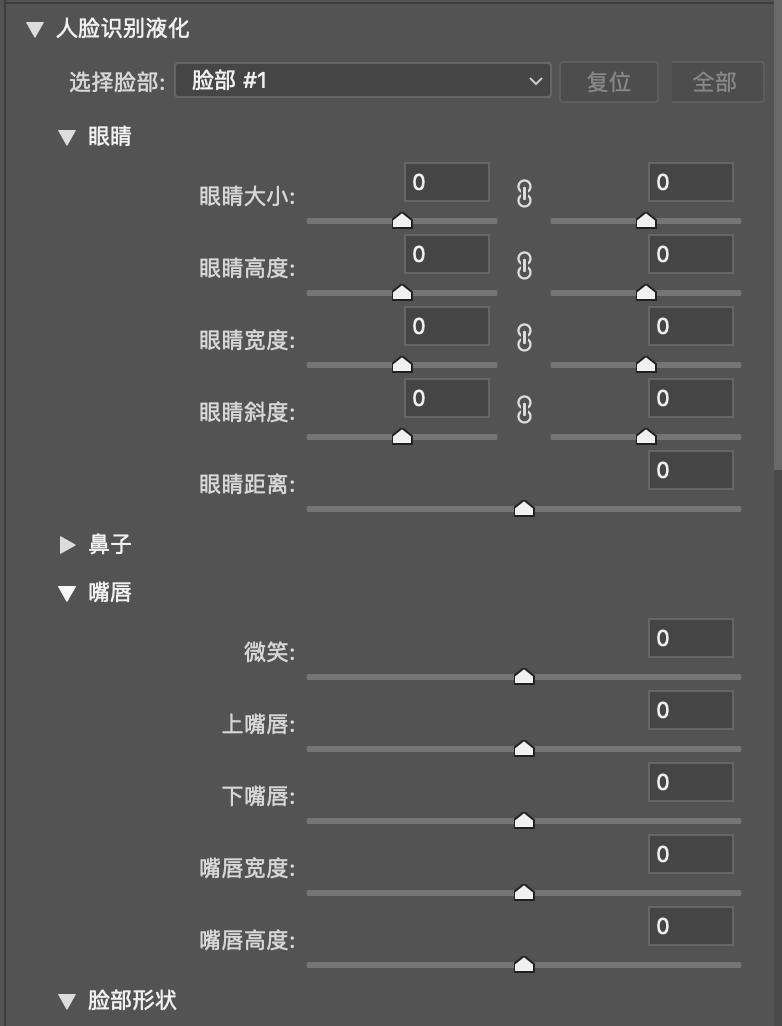The height and width of the screenshot is (1026, 782).
Task: Collapse the 眼睛 section
Action: tap(68, 136)
